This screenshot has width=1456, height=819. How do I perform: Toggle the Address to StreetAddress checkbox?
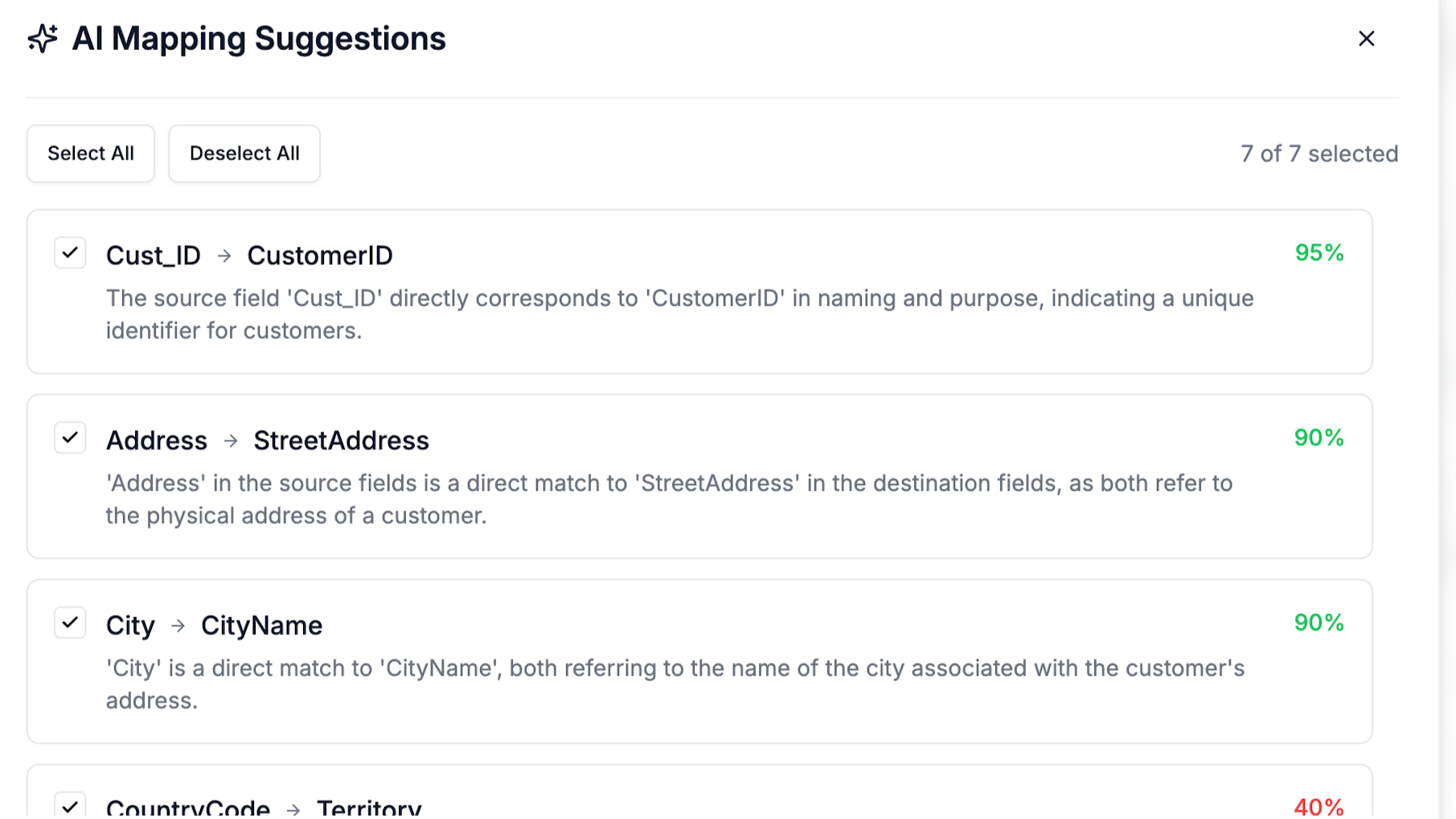(x=70, y=437)
